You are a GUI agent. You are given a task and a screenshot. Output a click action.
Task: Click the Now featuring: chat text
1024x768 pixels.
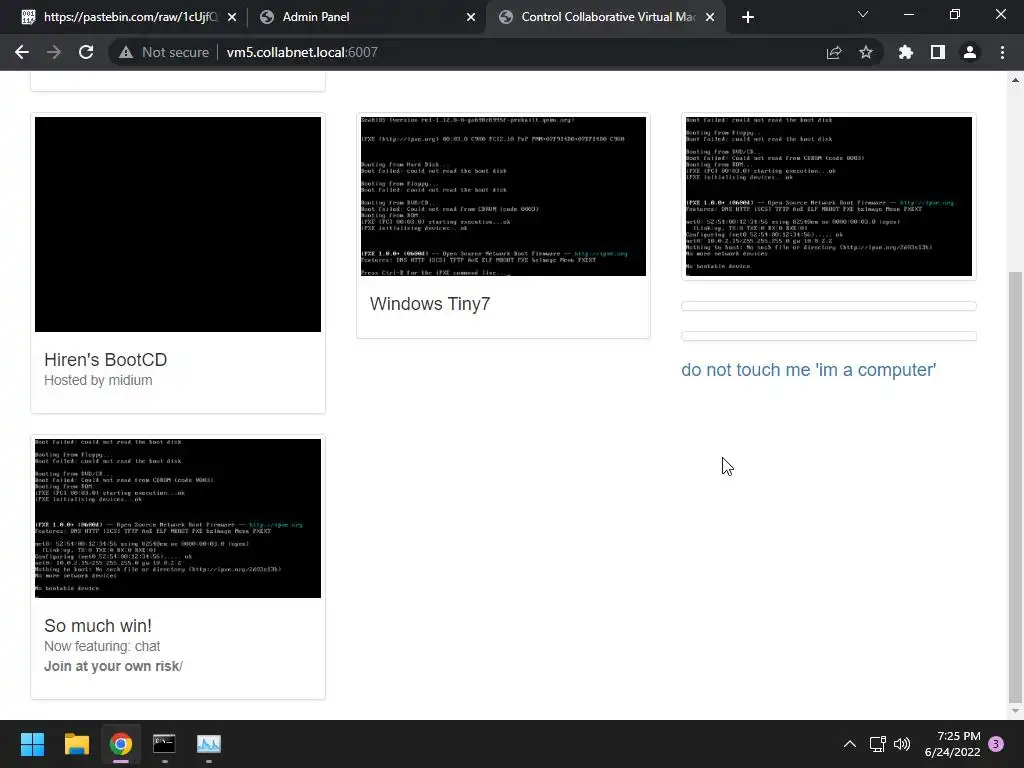coord(102,646)
